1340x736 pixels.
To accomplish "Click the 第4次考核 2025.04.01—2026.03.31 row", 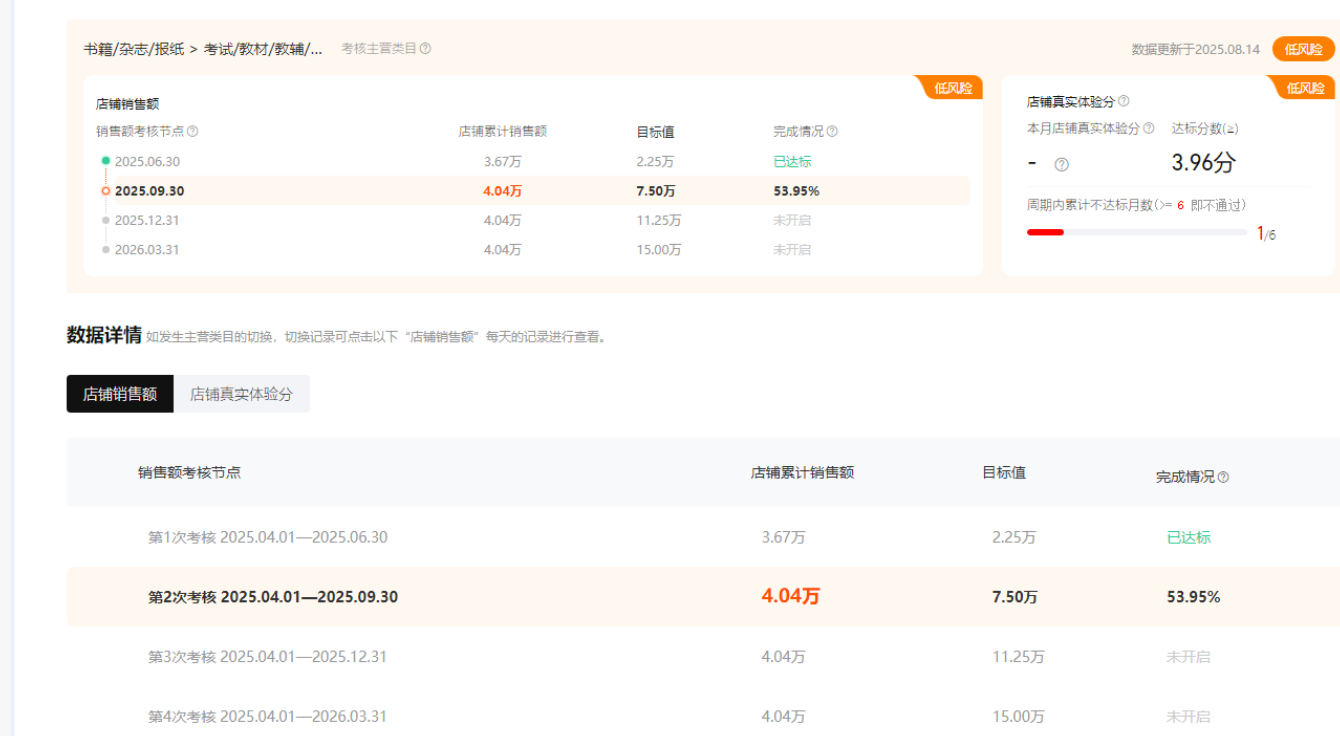I will click(x=268, y=716).
